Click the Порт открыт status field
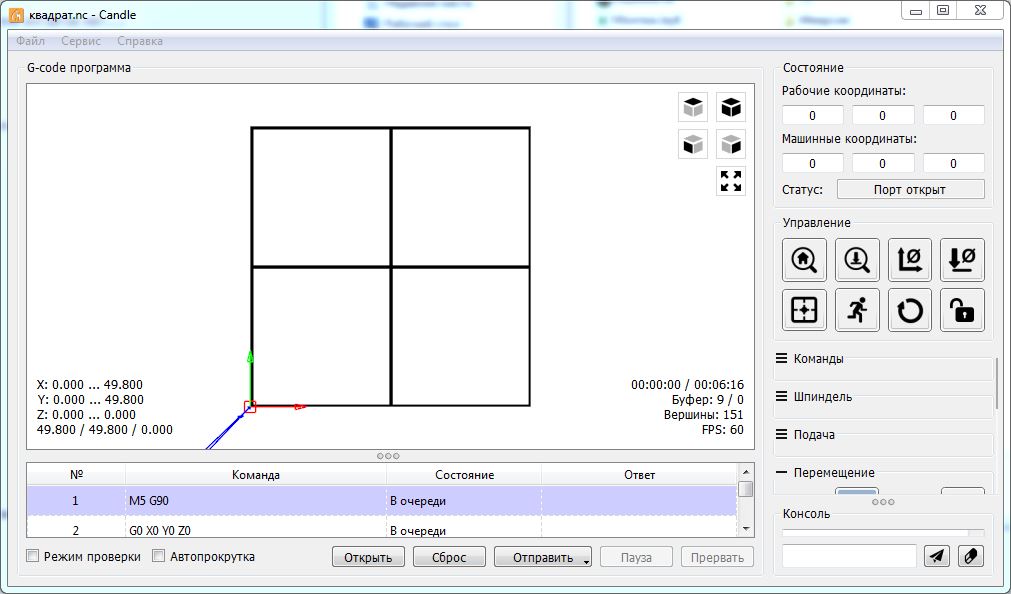Screen dimensions: 1011x594 coord(910,190)
